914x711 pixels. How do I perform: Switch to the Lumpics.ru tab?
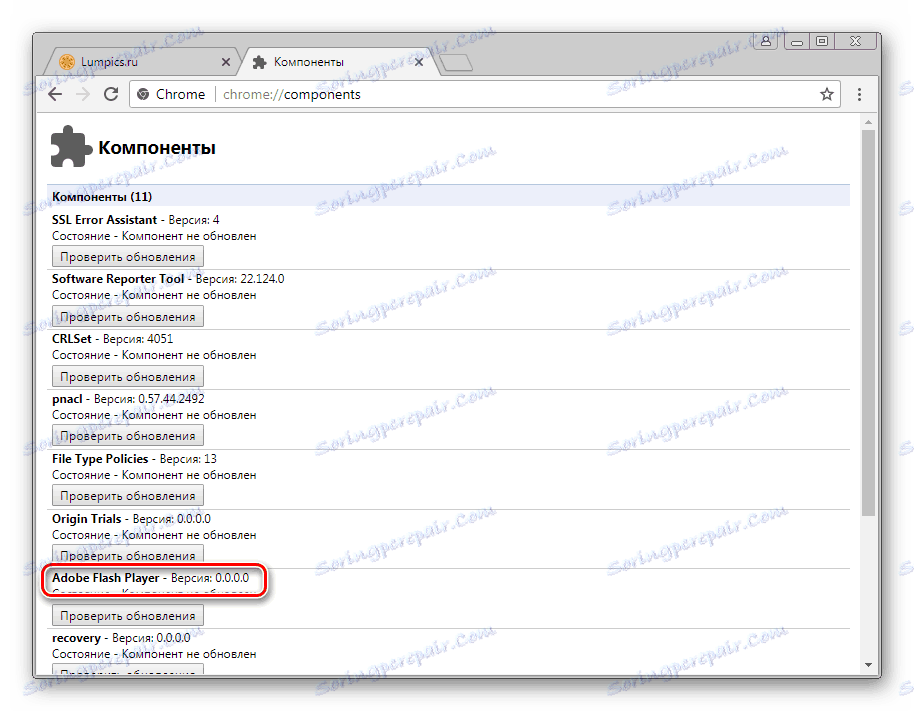(140, 62)
